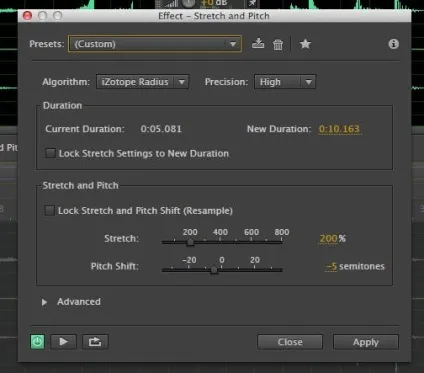Click the Apply button
This screenshot has height=373, width=424.
pyautogui.click(x=366, y=342)
